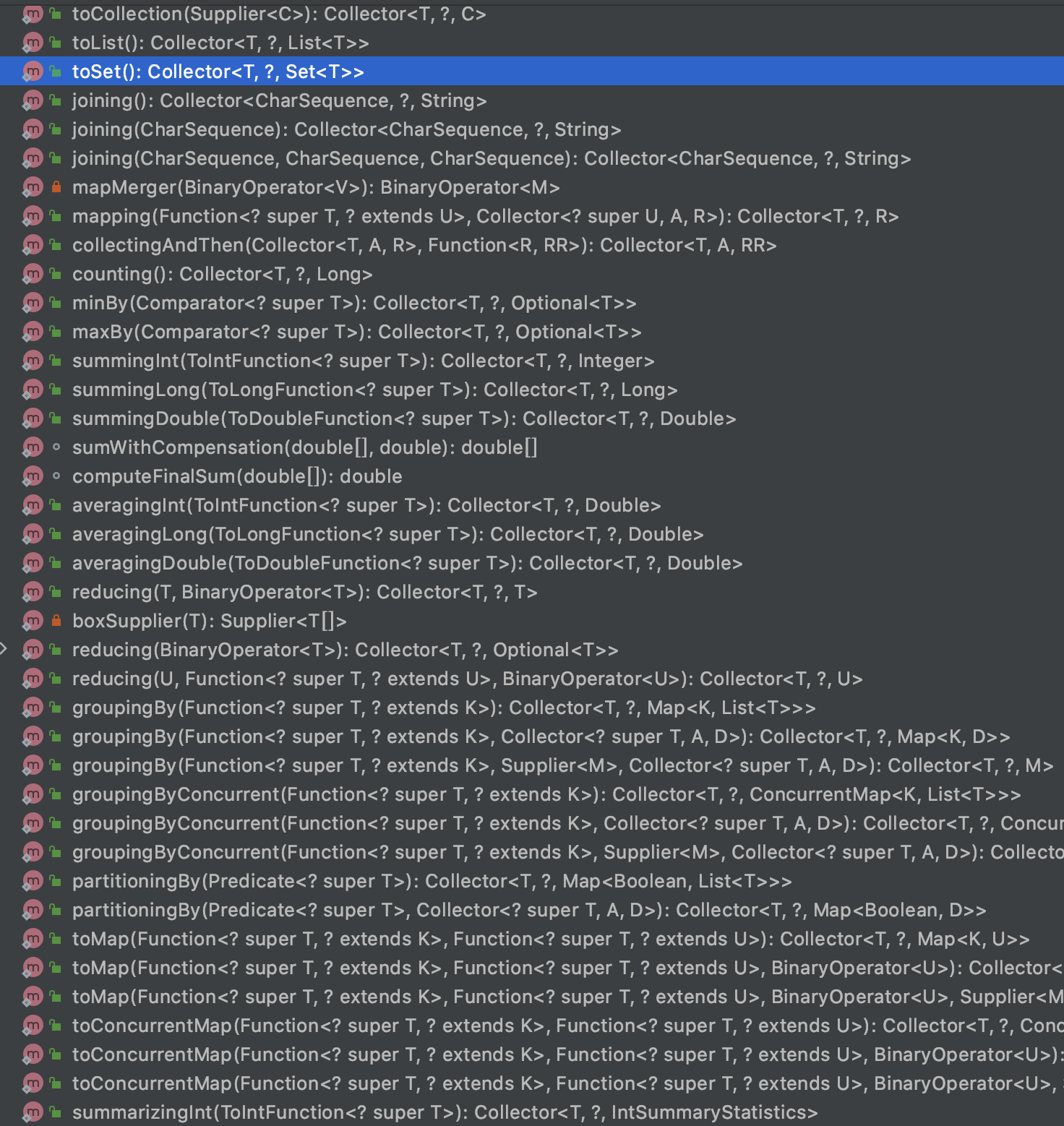Click the method icon next to toList()
This screenshot has height=1126, width=1064.
pos(33,43)
